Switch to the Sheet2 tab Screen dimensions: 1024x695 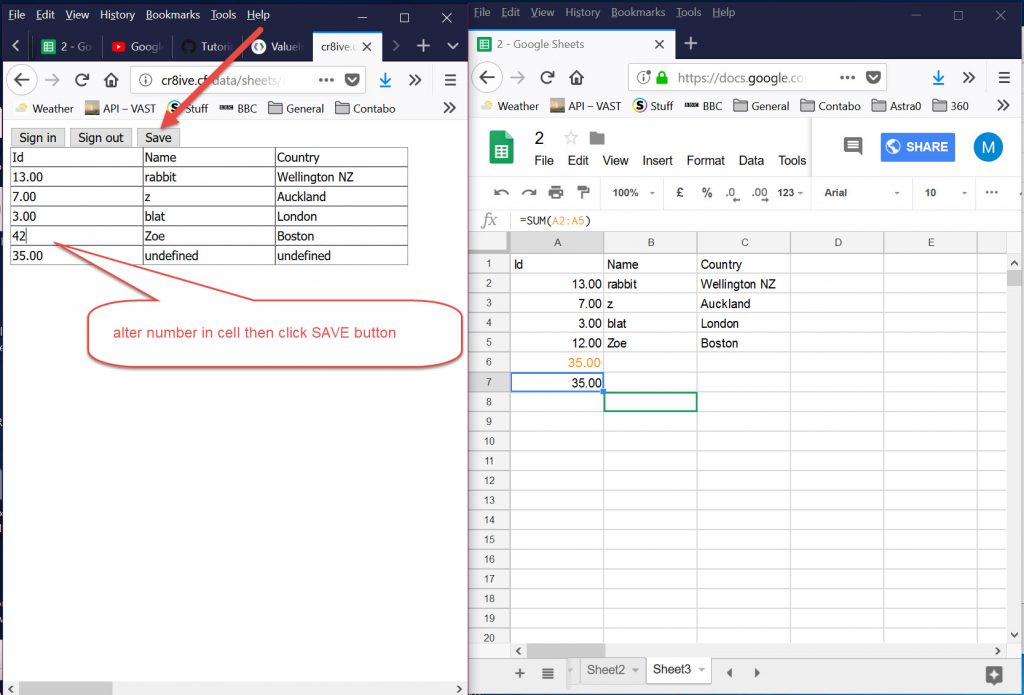click(x=605, y=670)
